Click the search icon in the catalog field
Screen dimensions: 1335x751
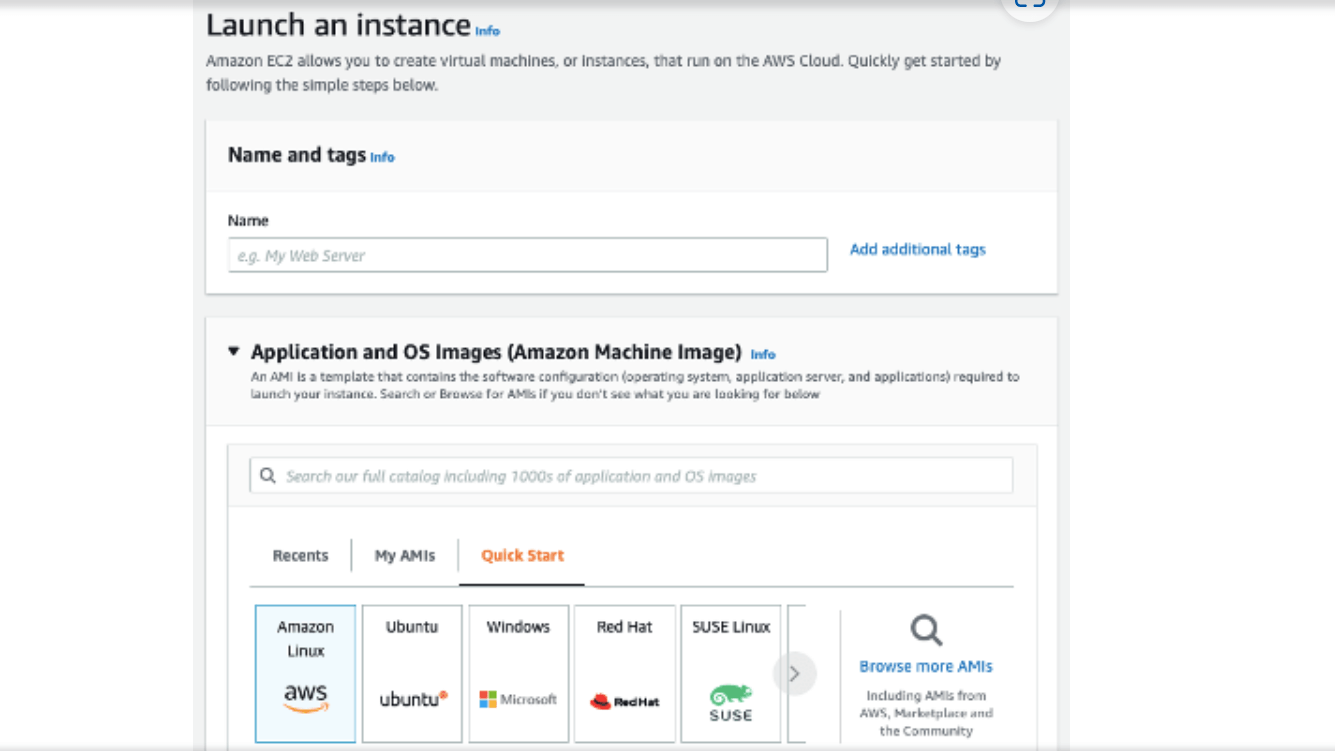pos(266,474)
